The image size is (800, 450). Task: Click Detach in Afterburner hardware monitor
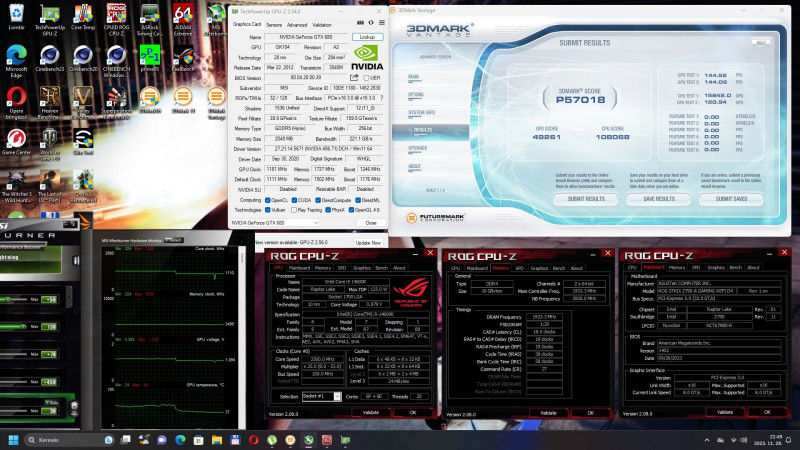point(173,240)
